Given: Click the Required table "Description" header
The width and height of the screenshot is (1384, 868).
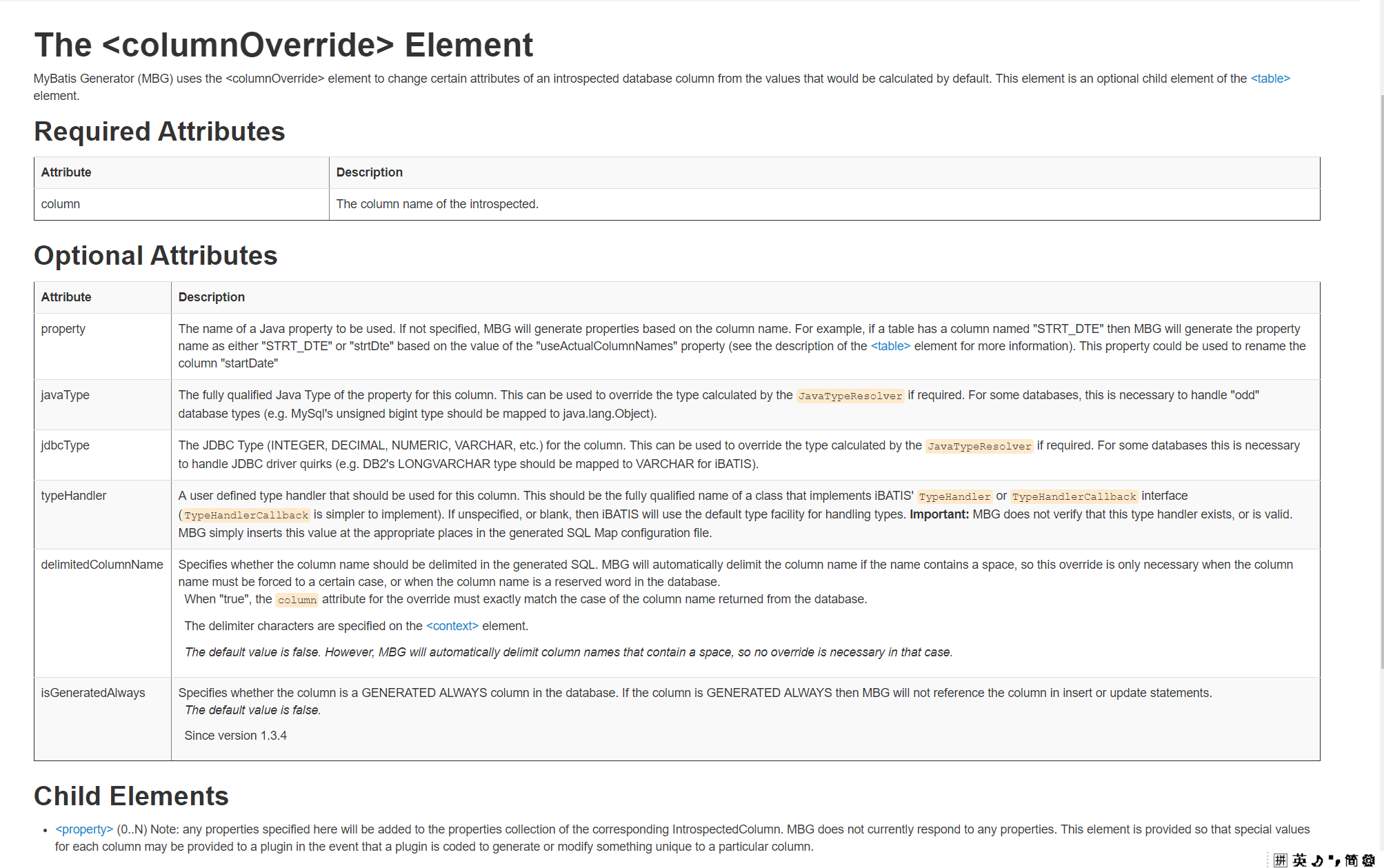Looking at the screenshot, I should (x=824, y=172).
